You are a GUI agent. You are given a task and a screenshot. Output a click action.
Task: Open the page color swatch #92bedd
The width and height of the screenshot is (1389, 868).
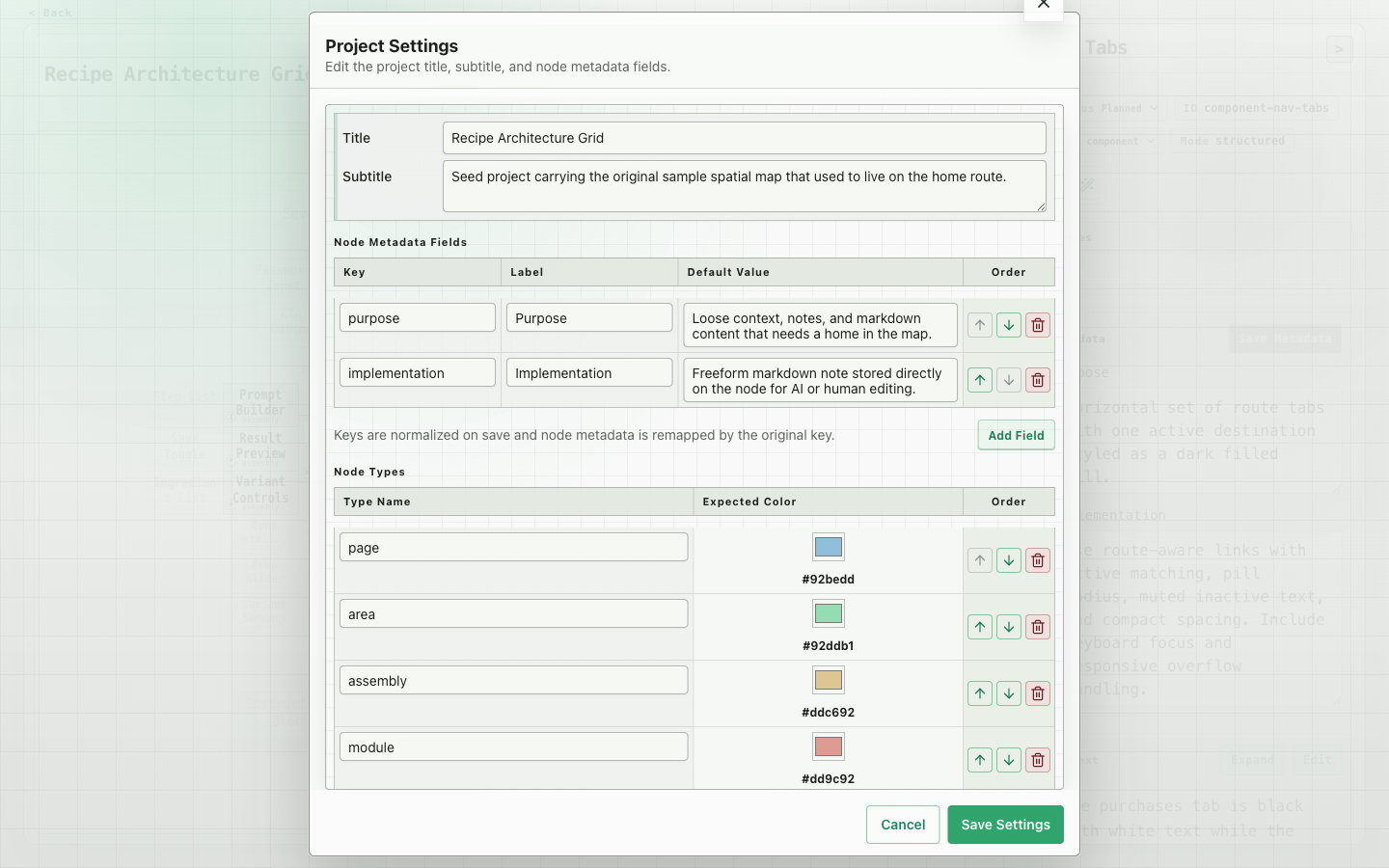coord(829,547)
